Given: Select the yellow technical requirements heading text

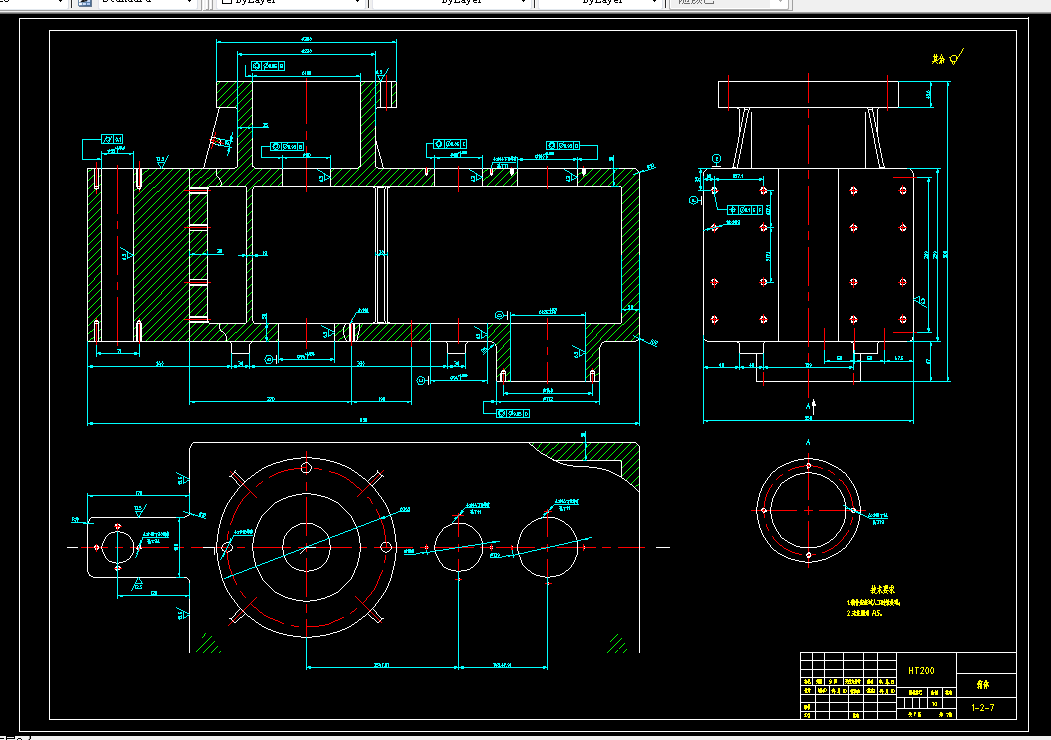Looking at the screenshot, I should pyautogui.click(x=882, y=590).
